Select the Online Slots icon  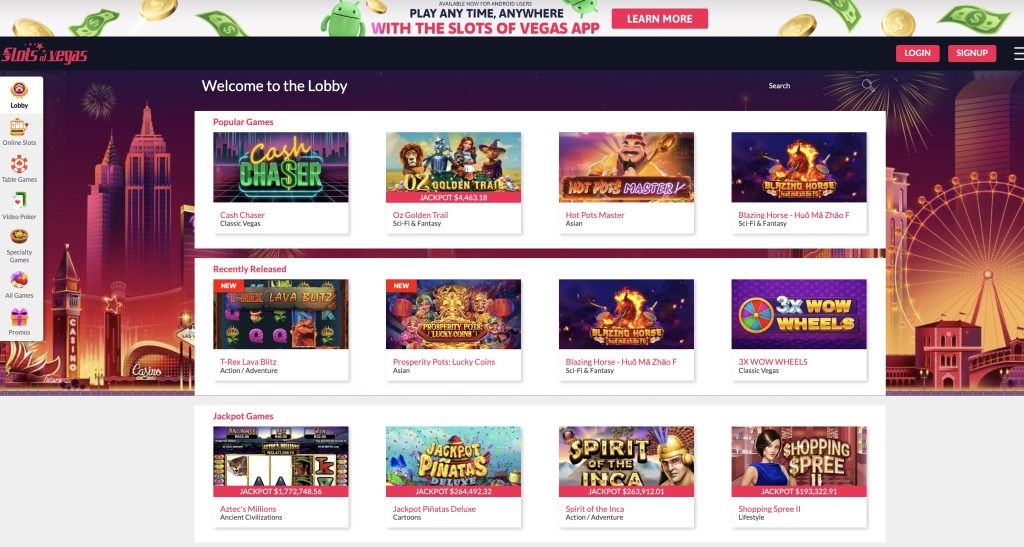click(19, 127)
